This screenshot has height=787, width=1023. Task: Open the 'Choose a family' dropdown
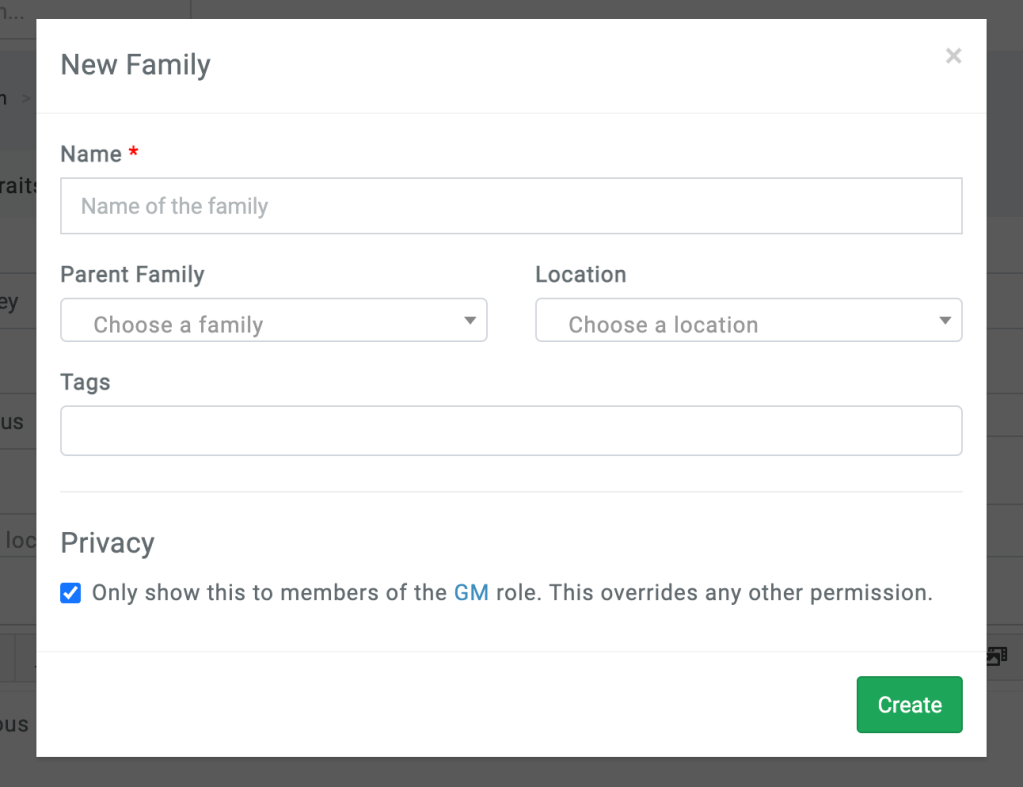point(274,320)
